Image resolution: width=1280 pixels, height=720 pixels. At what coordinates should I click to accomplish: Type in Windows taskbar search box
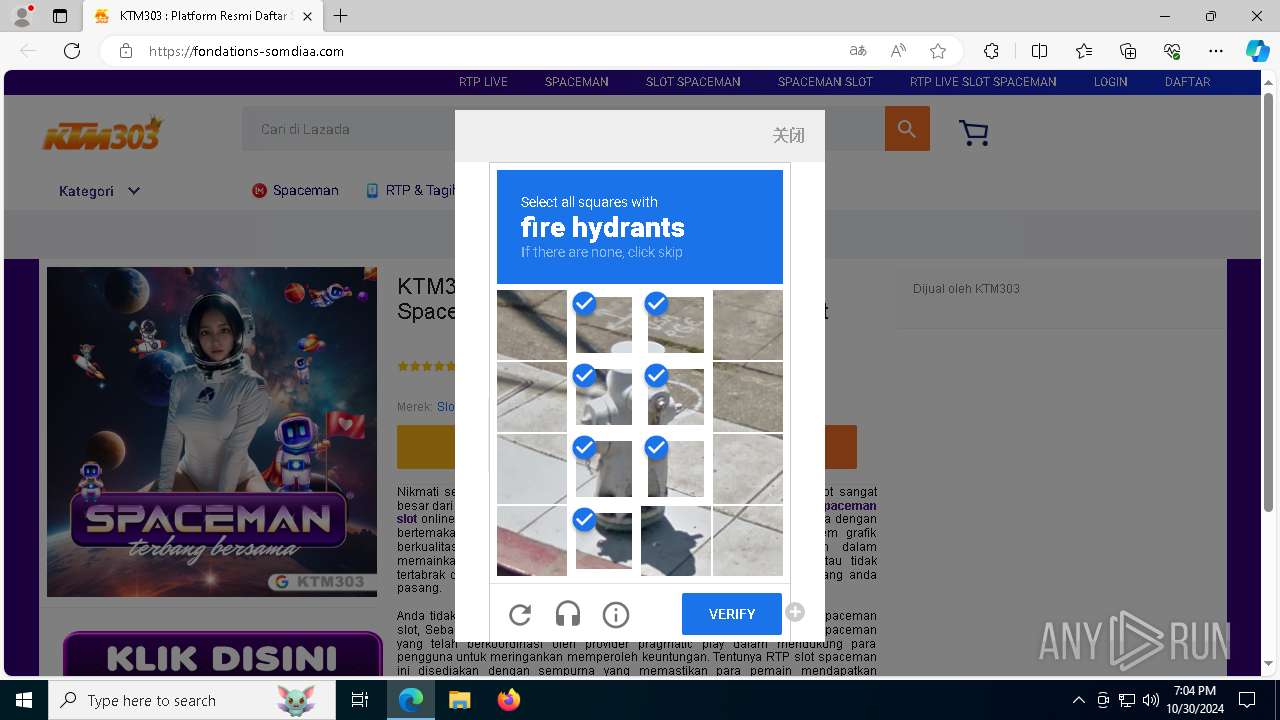pyautogui.click(x=192, y=700)
